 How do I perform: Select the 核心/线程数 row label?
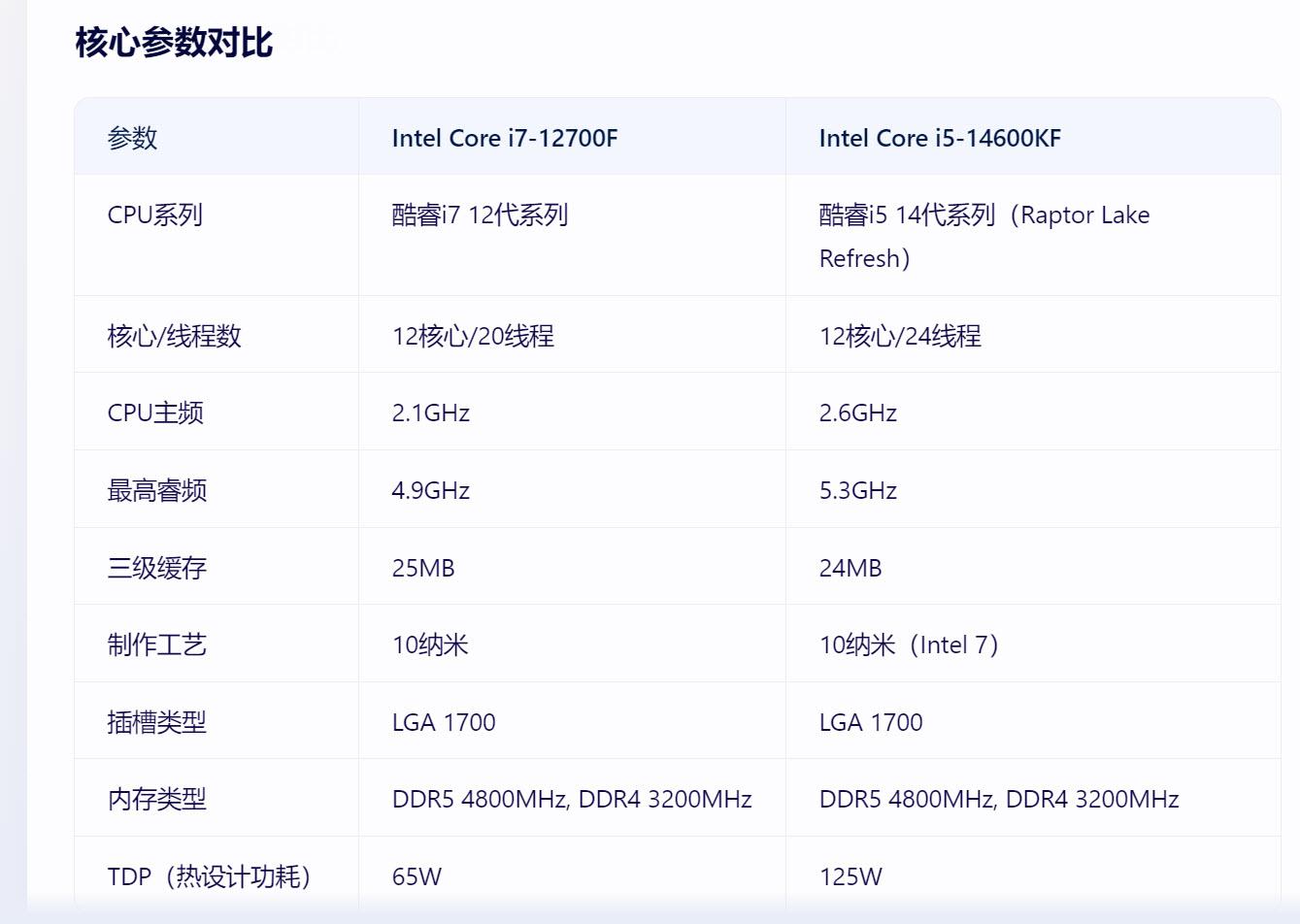pos(174,336)
